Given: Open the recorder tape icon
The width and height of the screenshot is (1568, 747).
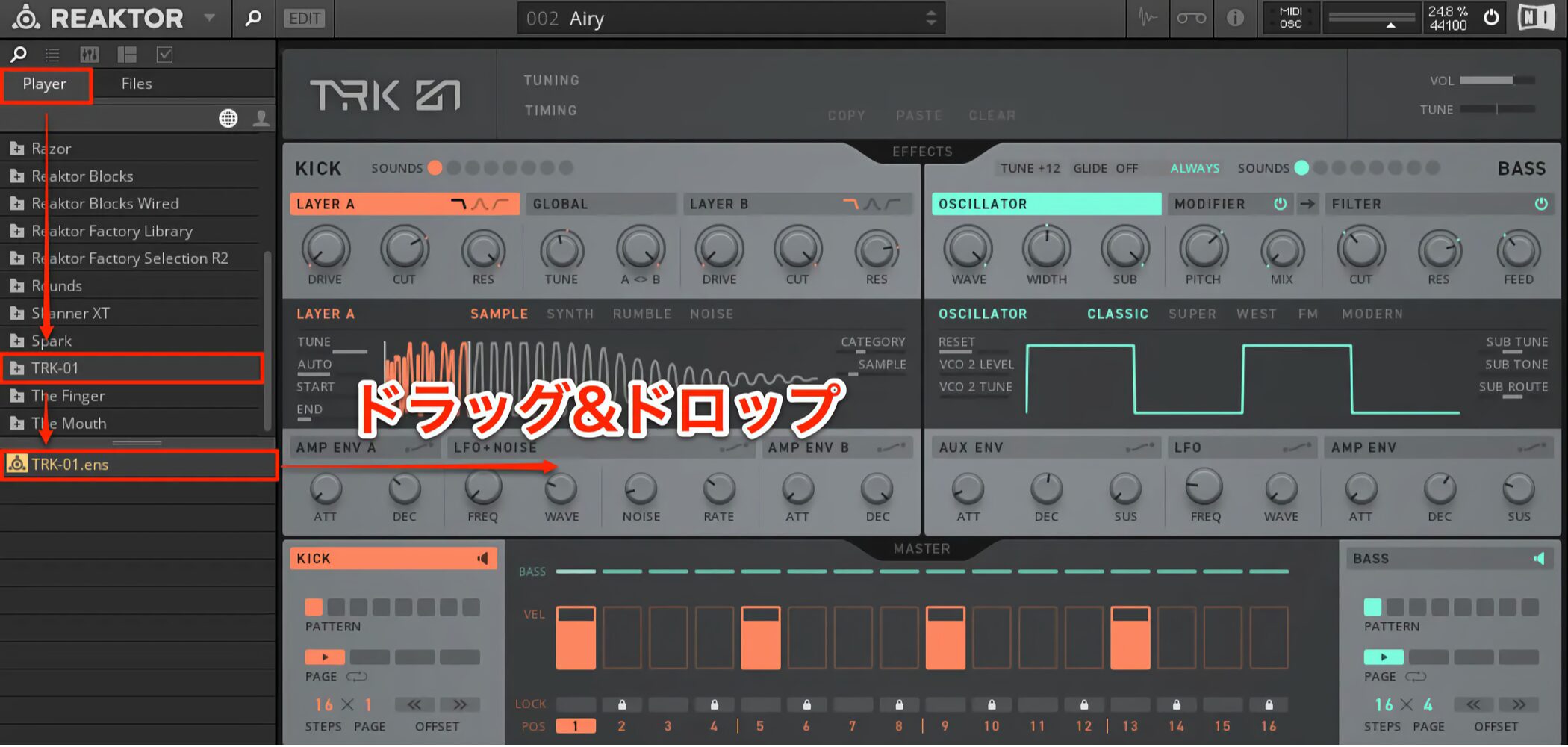Looking at the screenshot, I should [1191, 17].
